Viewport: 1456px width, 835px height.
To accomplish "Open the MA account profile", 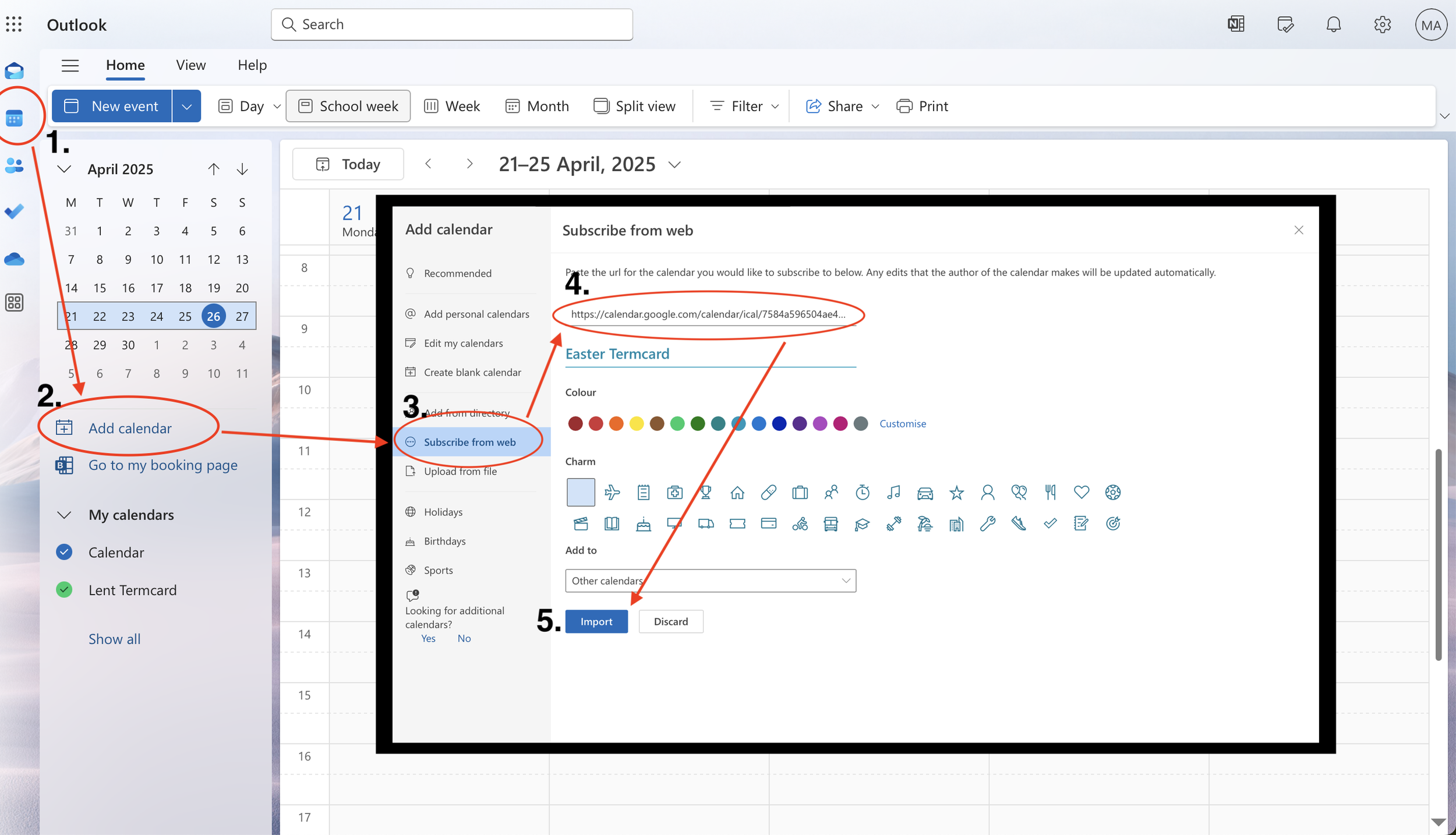I will 1431,25.
